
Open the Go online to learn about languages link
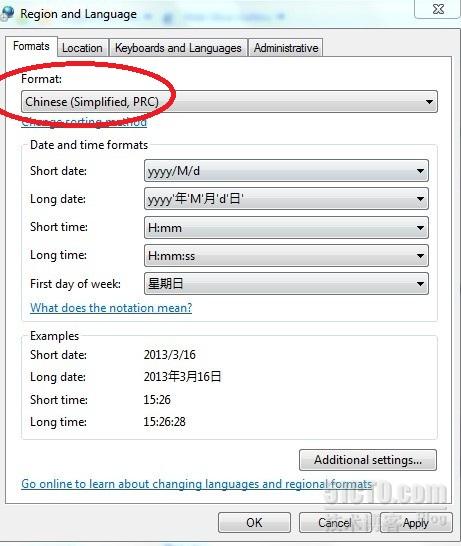pos(197,484)
